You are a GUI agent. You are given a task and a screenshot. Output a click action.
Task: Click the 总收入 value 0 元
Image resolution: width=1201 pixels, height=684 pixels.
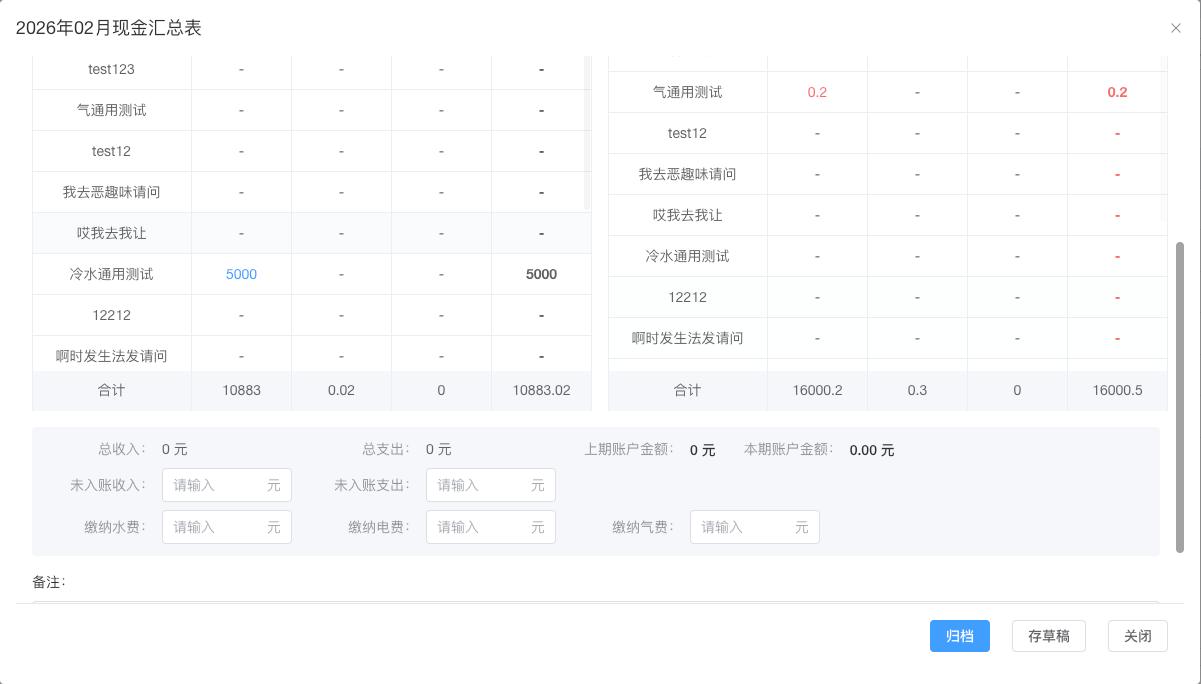tap(174, 450)
